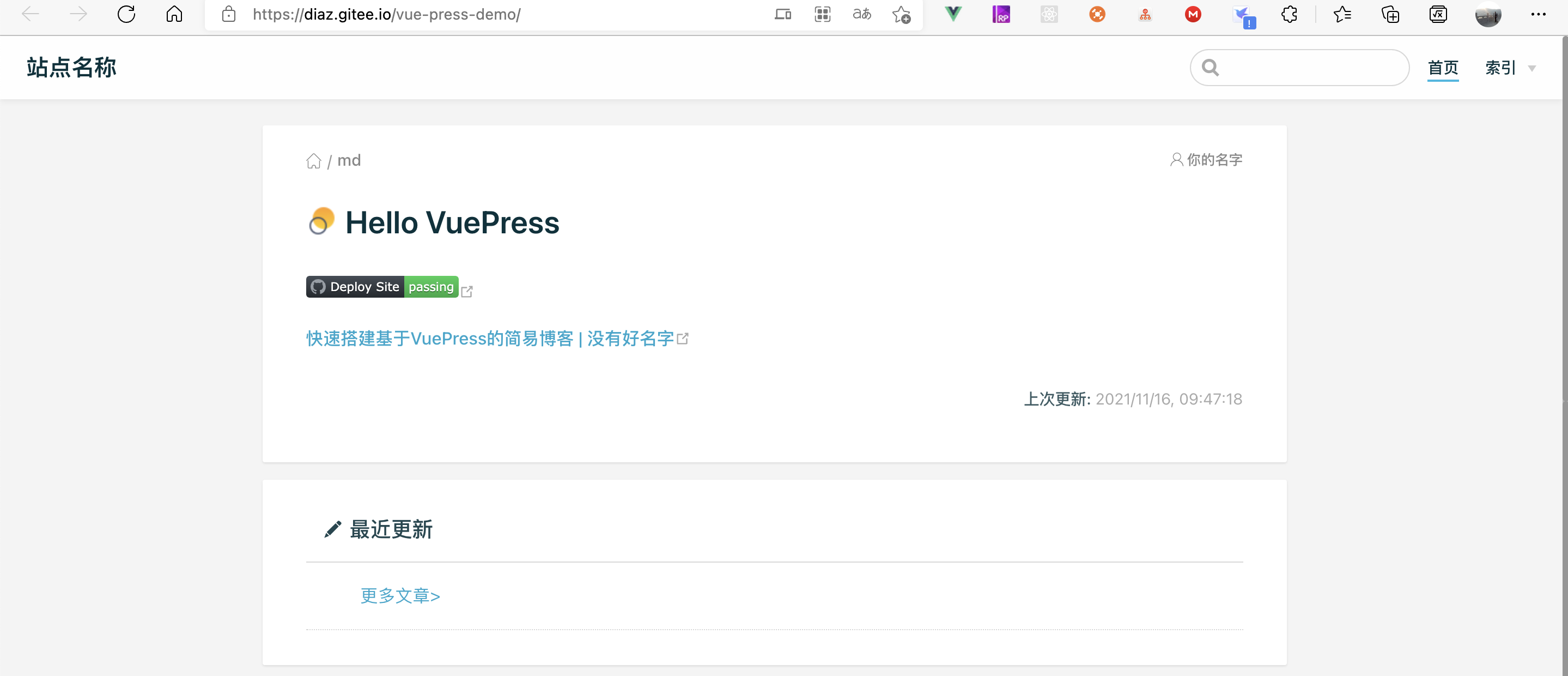Click the pencil icon beside 最近更新
This screenshot has width=1568, height=676.
click(x=332, y=529)
